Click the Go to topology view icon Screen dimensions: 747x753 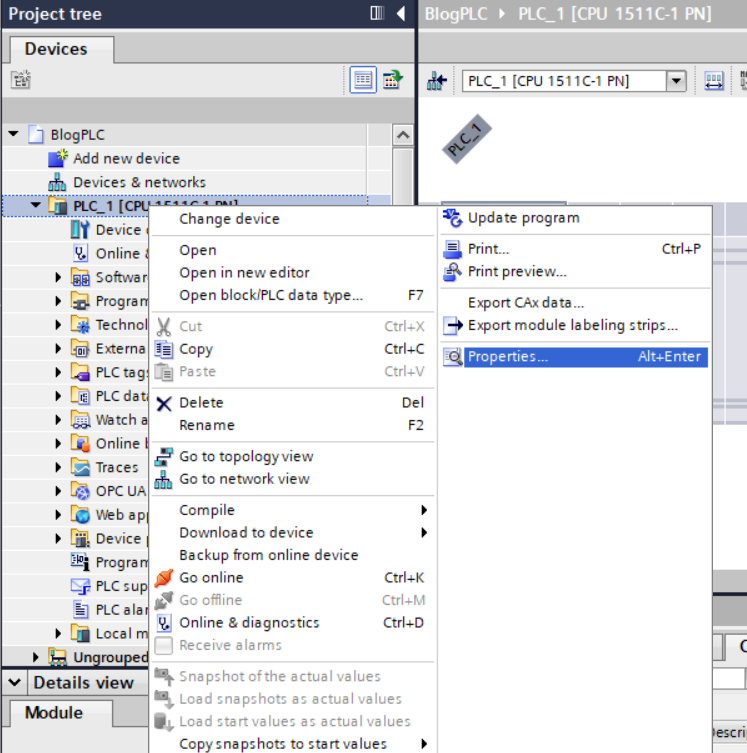(164, 457)
